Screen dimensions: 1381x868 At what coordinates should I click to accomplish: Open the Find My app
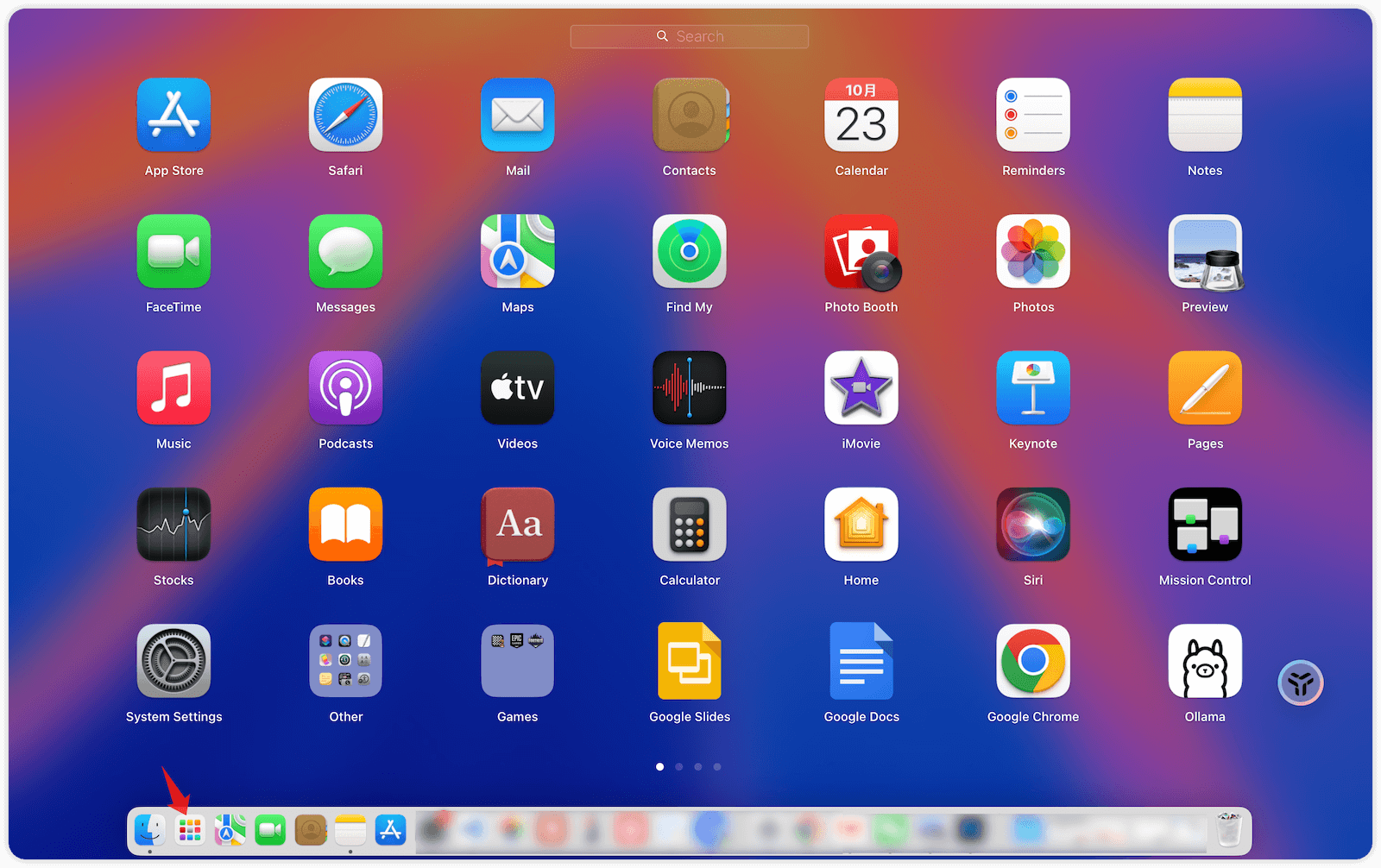click(x=690, y=251)
